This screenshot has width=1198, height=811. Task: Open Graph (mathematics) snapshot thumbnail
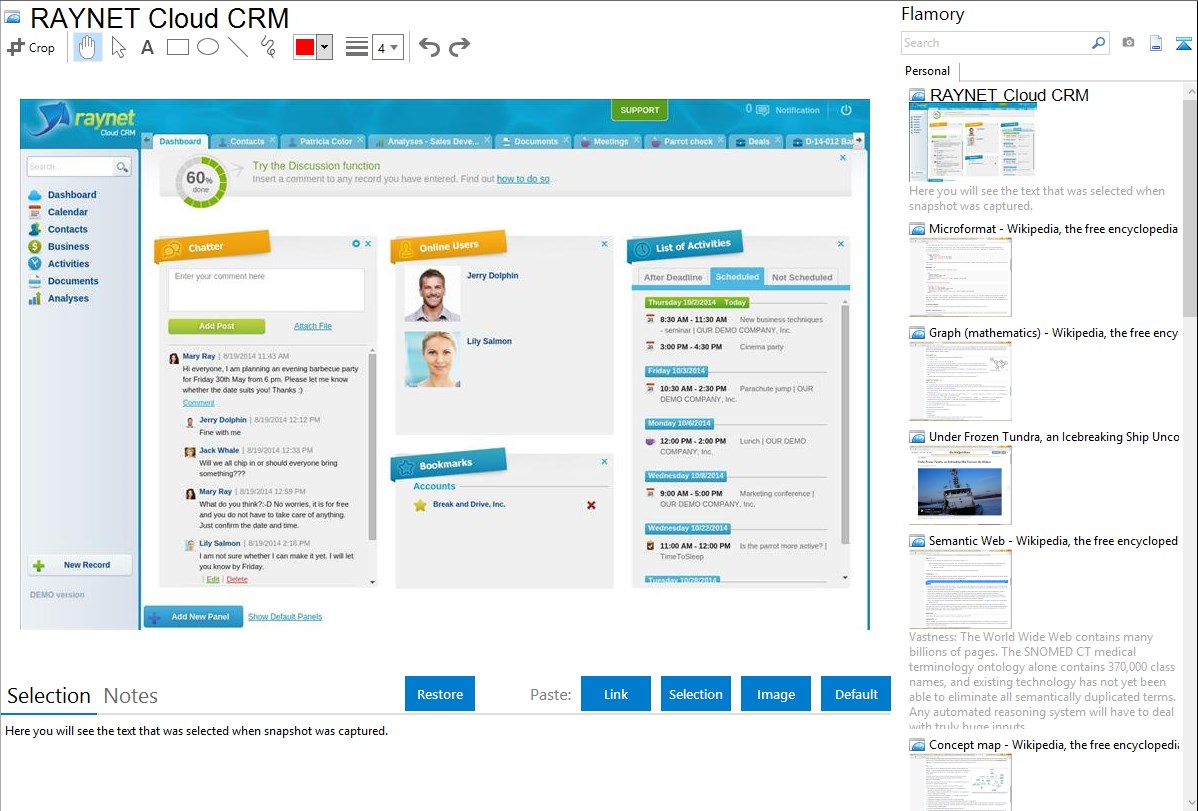click(x=960, y=381)
